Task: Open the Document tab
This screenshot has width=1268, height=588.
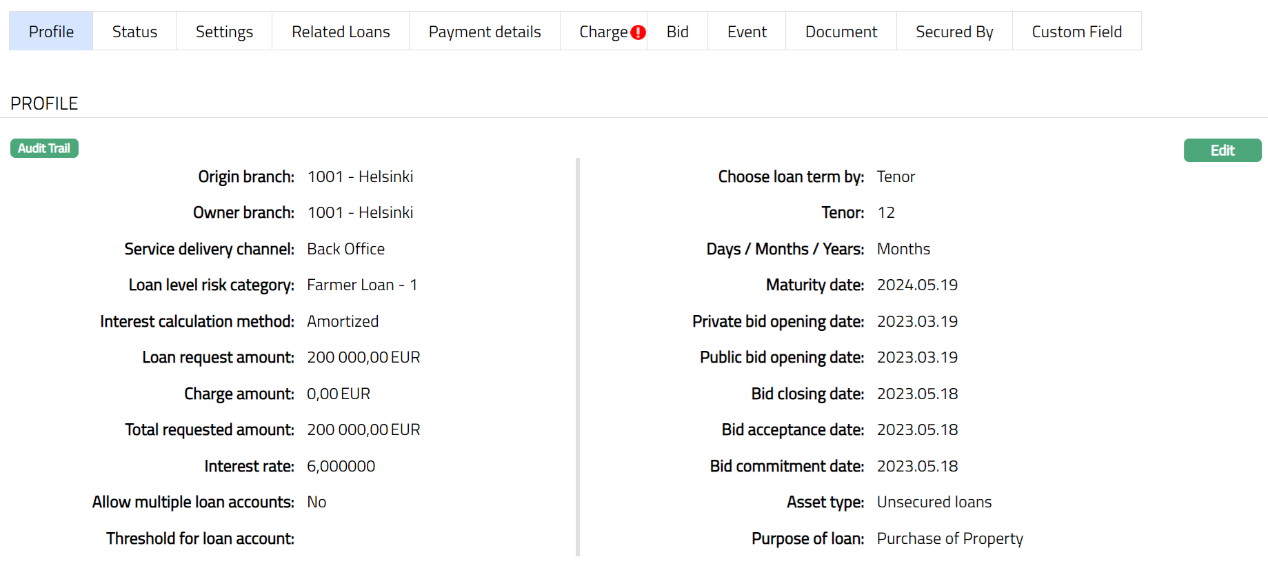Action: coord(841,32)
